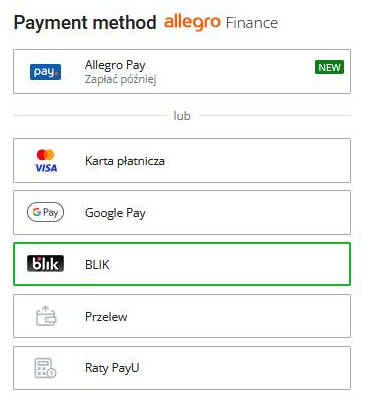
Task: Click the black BLIK logo icon
Action: pyautogui.click(x=45, y=264)
